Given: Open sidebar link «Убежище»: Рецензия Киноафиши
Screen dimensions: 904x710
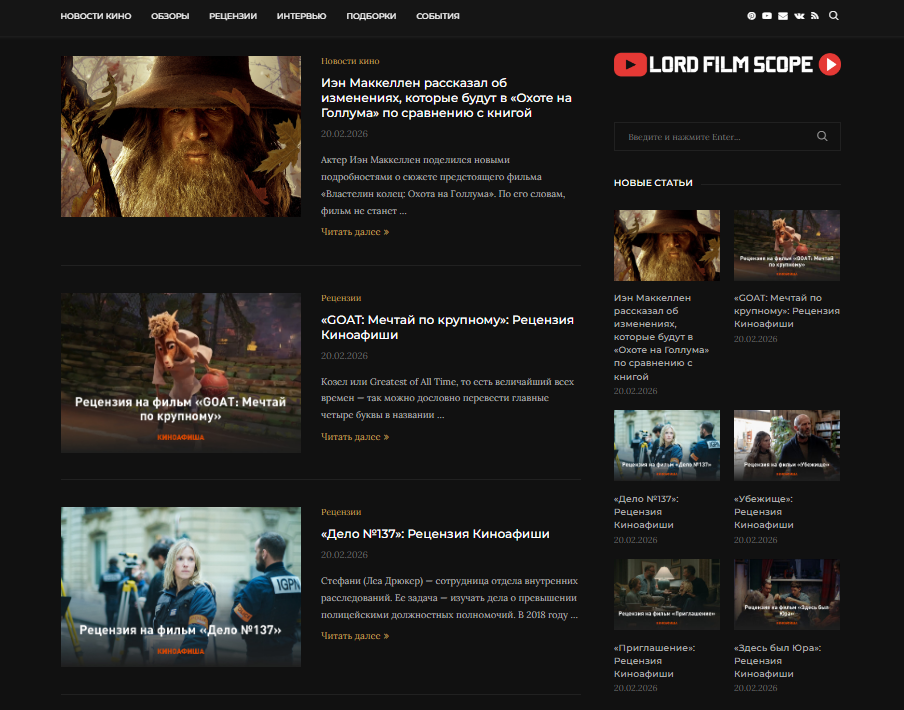Looking at the screenshot, I should coord(764,512).
